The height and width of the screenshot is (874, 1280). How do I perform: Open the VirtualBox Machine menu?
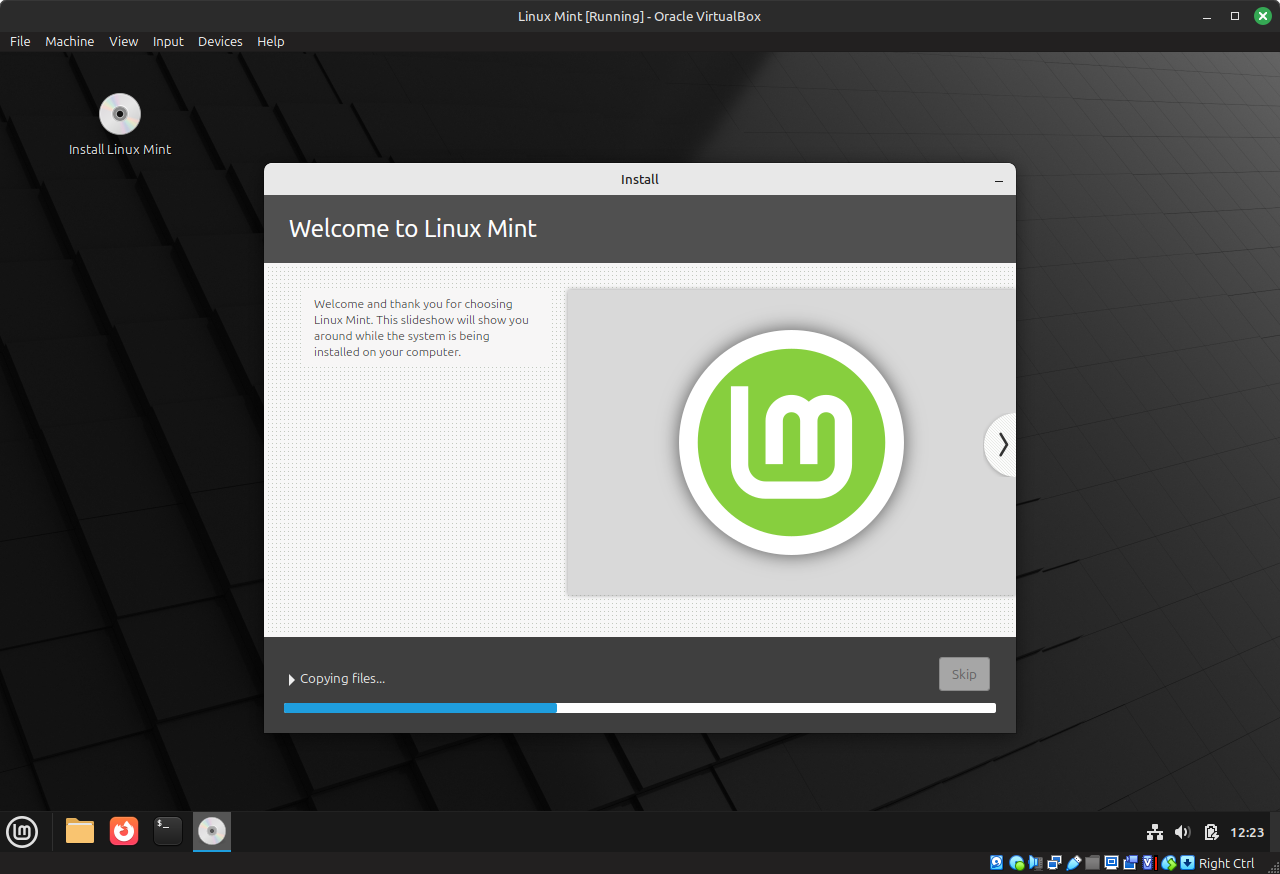[70, 41]
